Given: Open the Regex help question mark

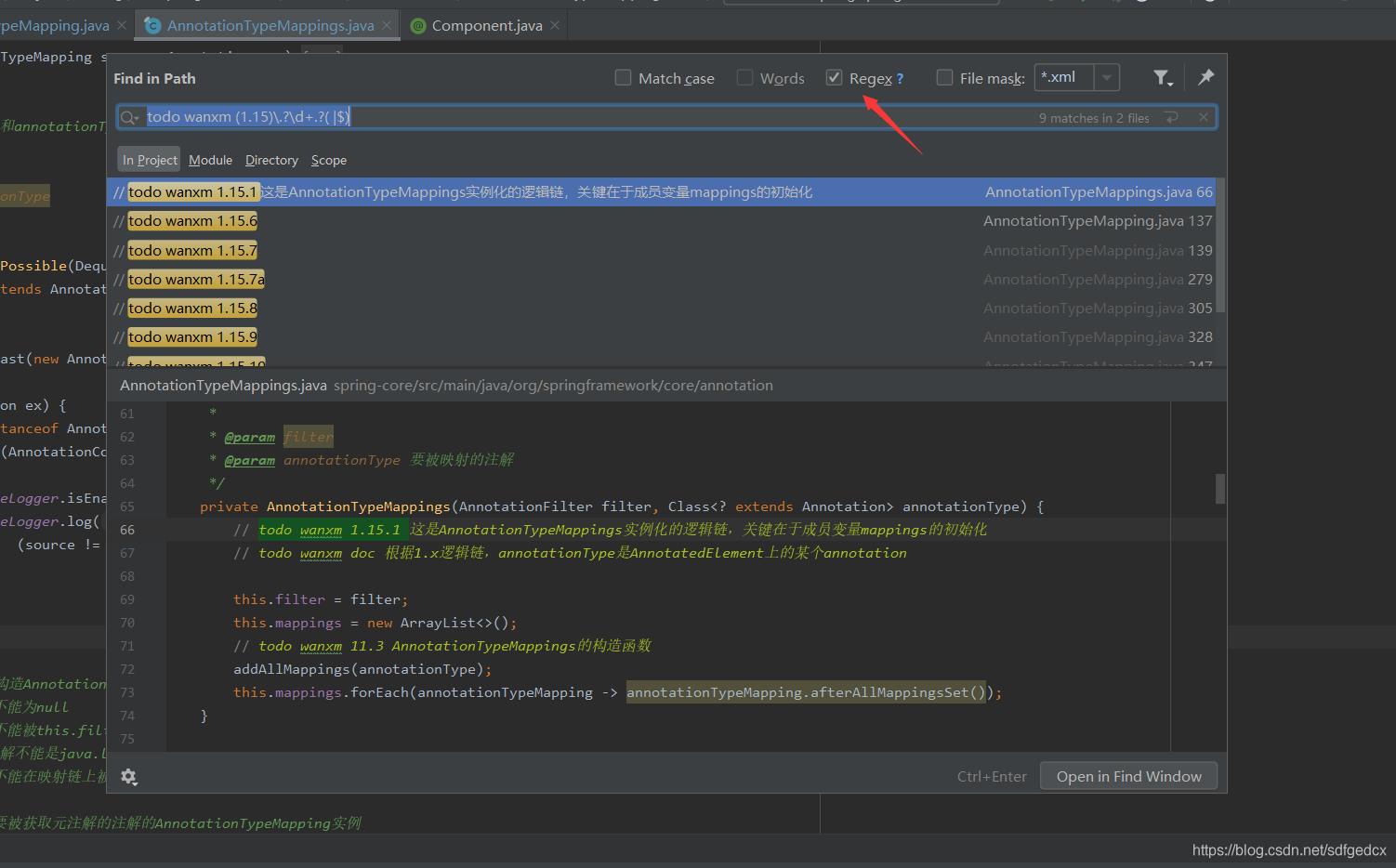Looking at the screenshot, I should [900, 79].
